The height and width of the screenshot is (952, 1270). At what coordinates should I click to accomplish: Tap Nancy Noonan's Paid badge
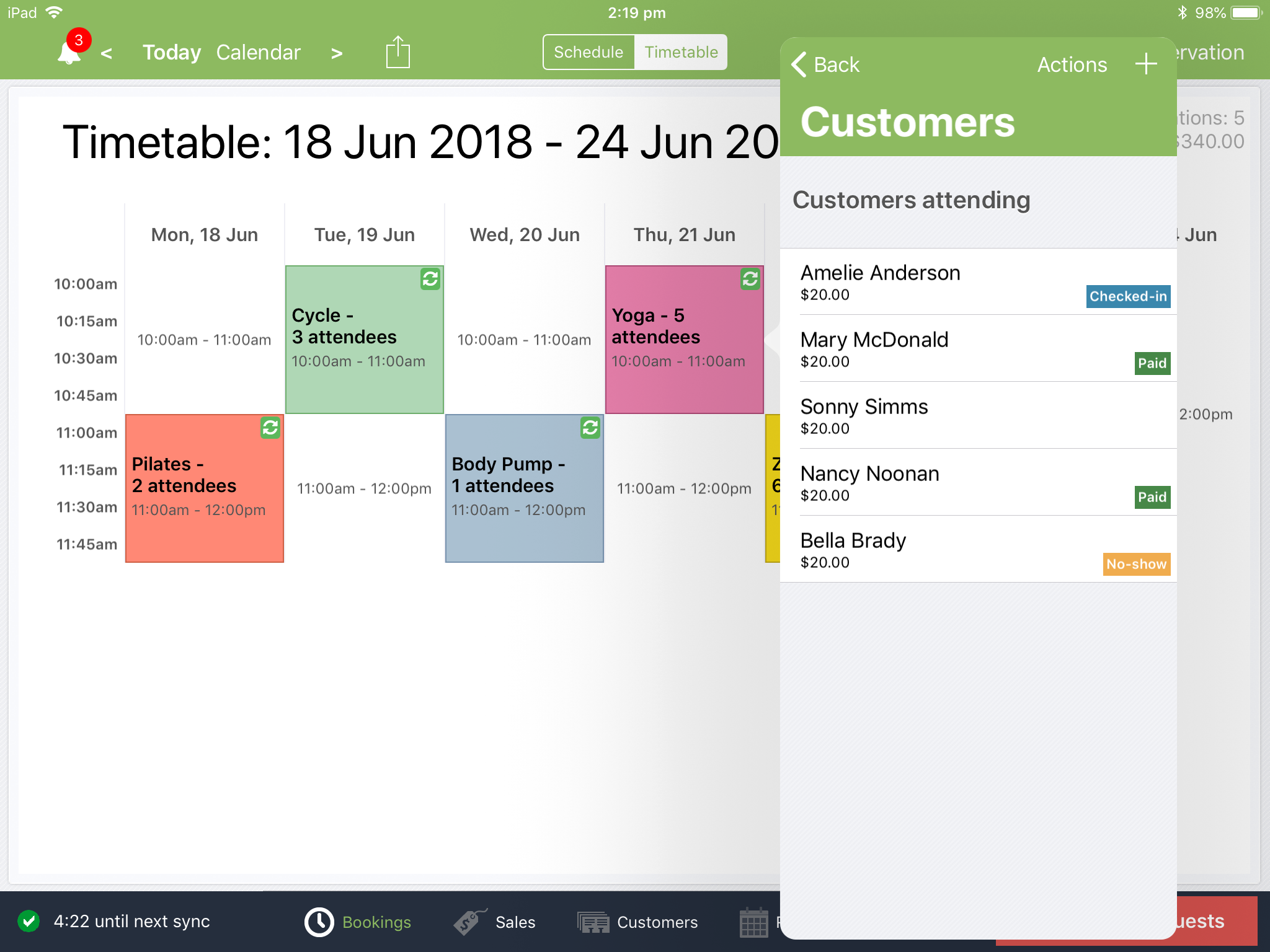(1152, 497)
